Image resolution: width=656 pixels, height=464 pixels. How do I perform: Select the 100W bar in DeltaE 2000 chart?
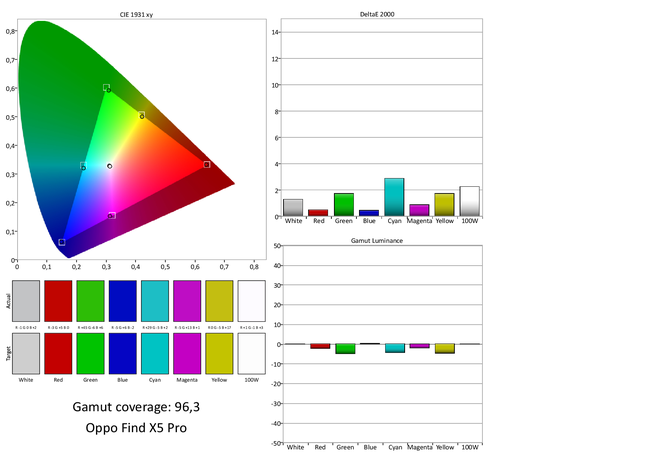coord(469,202)
